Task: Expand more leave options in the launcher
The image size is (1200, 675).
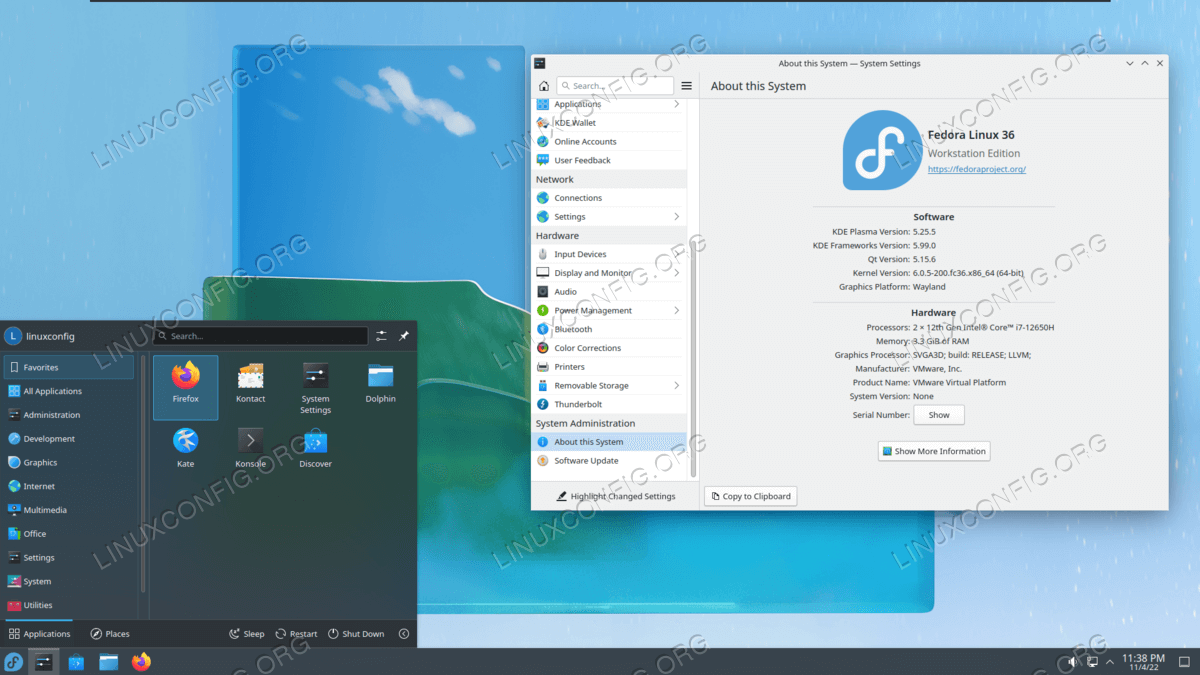Action: point(404,634)
